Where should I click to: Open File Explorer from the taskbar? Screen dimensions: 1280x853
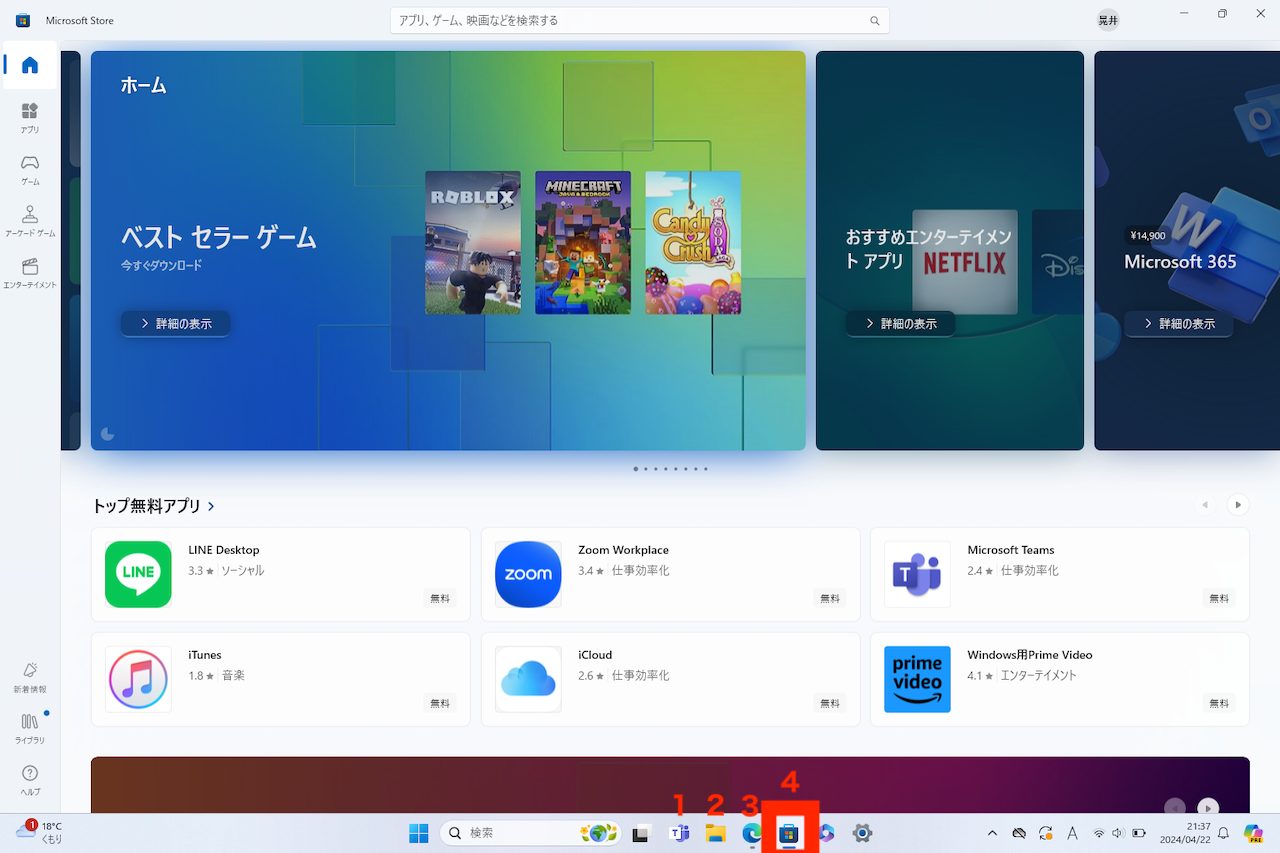[x=716, y=833]
